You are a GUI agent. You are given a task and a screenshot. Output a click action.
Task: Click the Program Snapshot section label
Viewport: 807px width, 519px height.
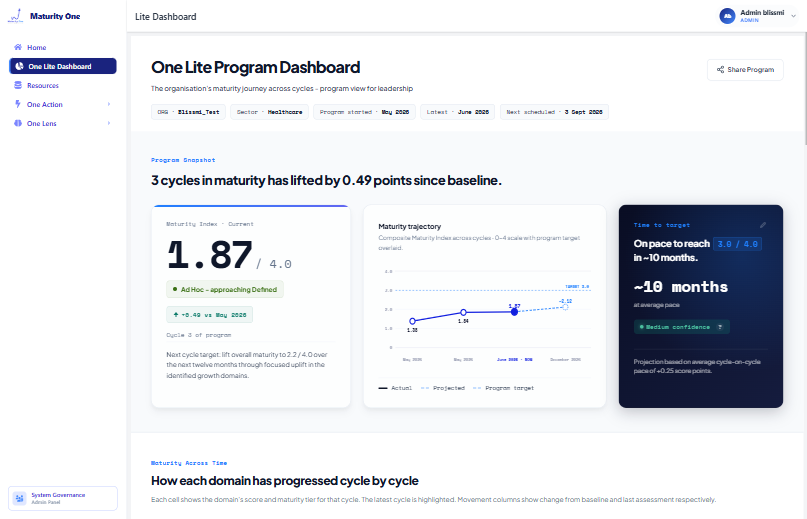pyautogui.click(x=183, y=160)
